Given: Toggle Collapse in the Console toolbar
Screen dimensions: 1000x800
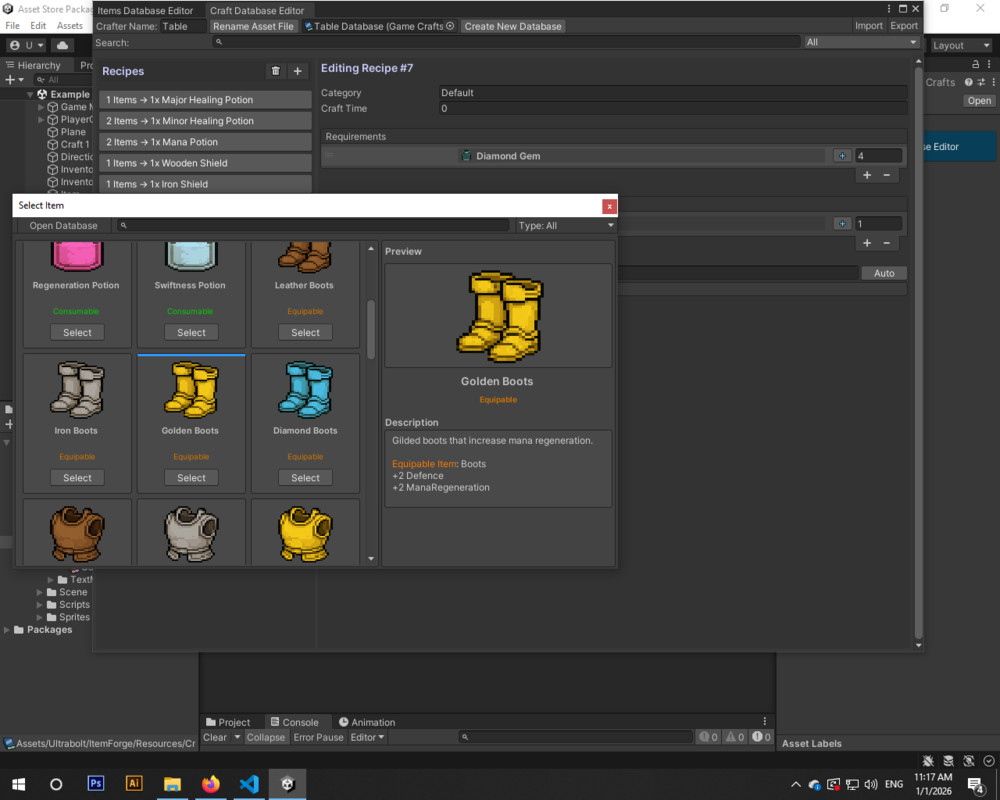Looking at the screenshot, I should [x=265, y=737].
